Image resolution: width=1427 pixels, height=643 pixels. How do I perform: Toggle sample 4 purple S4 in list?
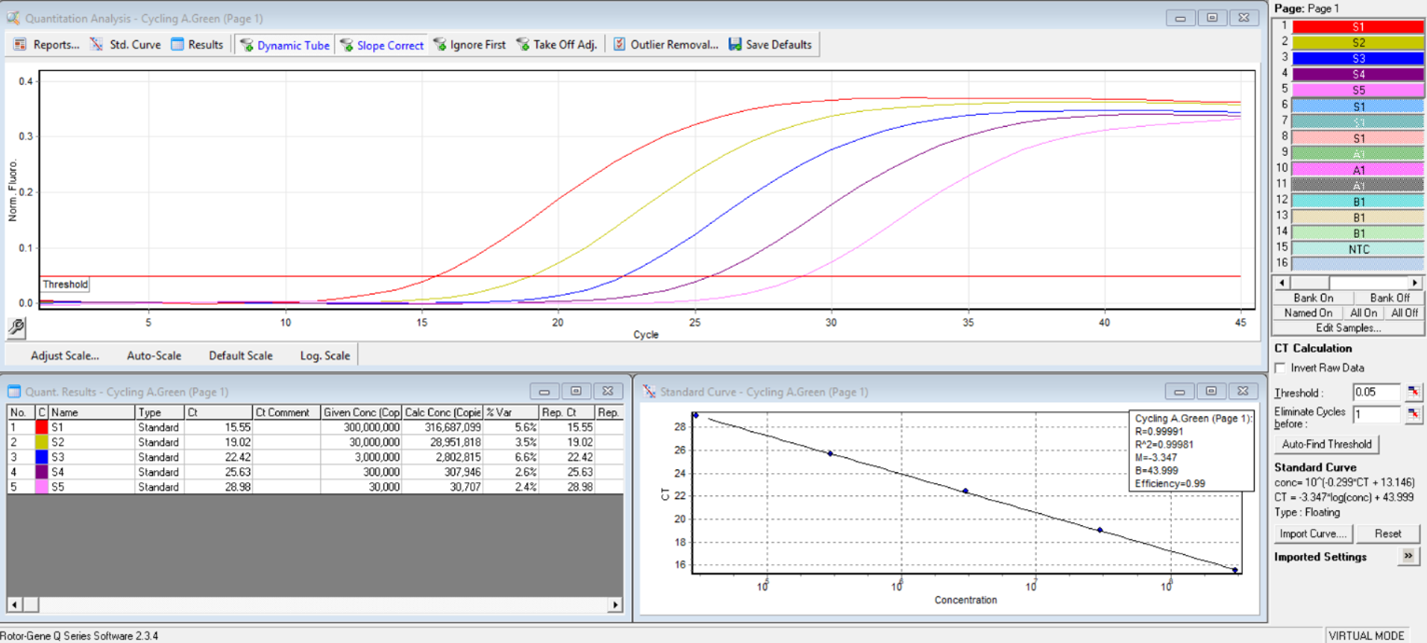click(x=1357, y=74)
